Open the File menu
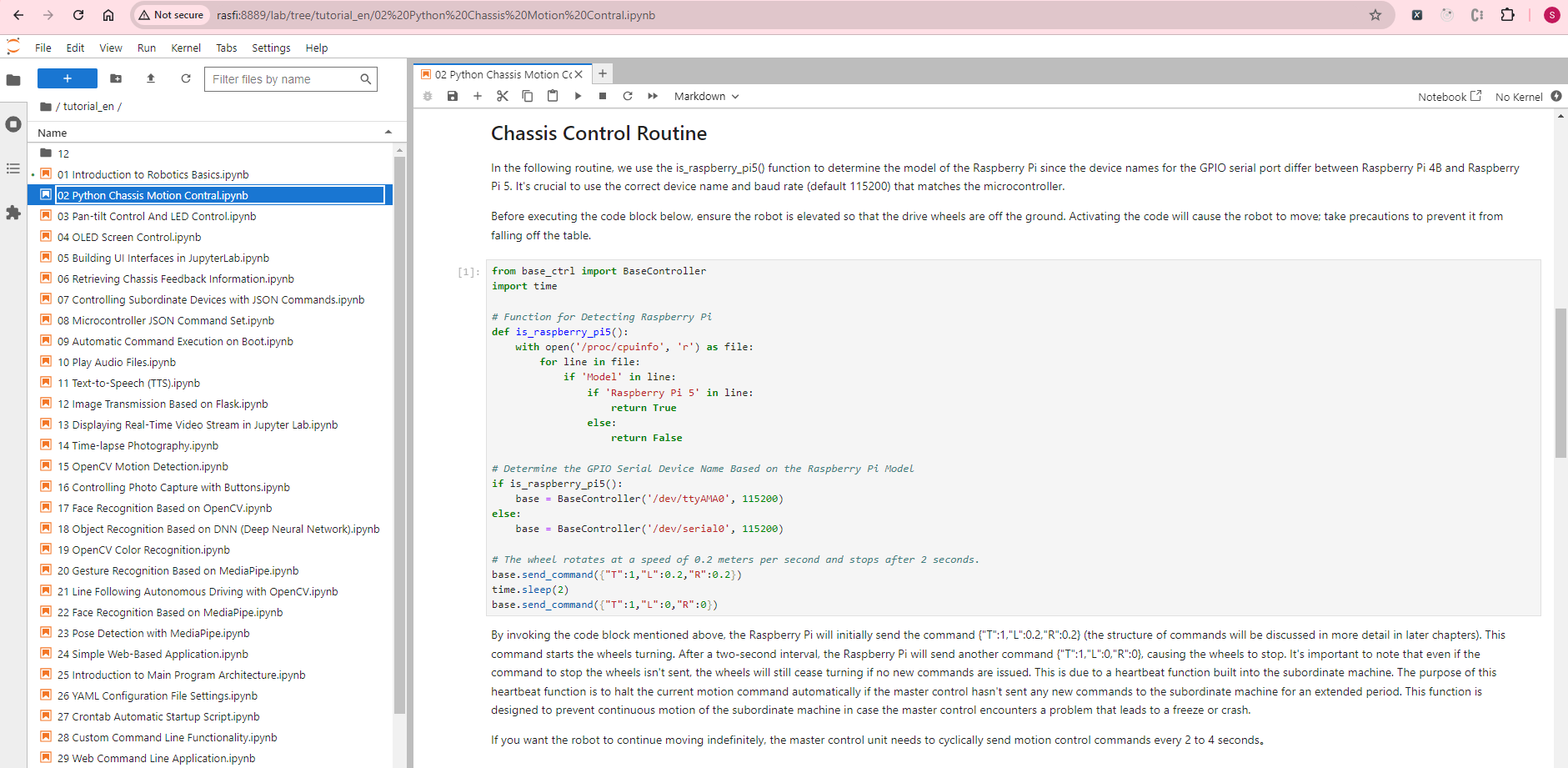This screenshot has width=1568, height=768. (43, 48)
